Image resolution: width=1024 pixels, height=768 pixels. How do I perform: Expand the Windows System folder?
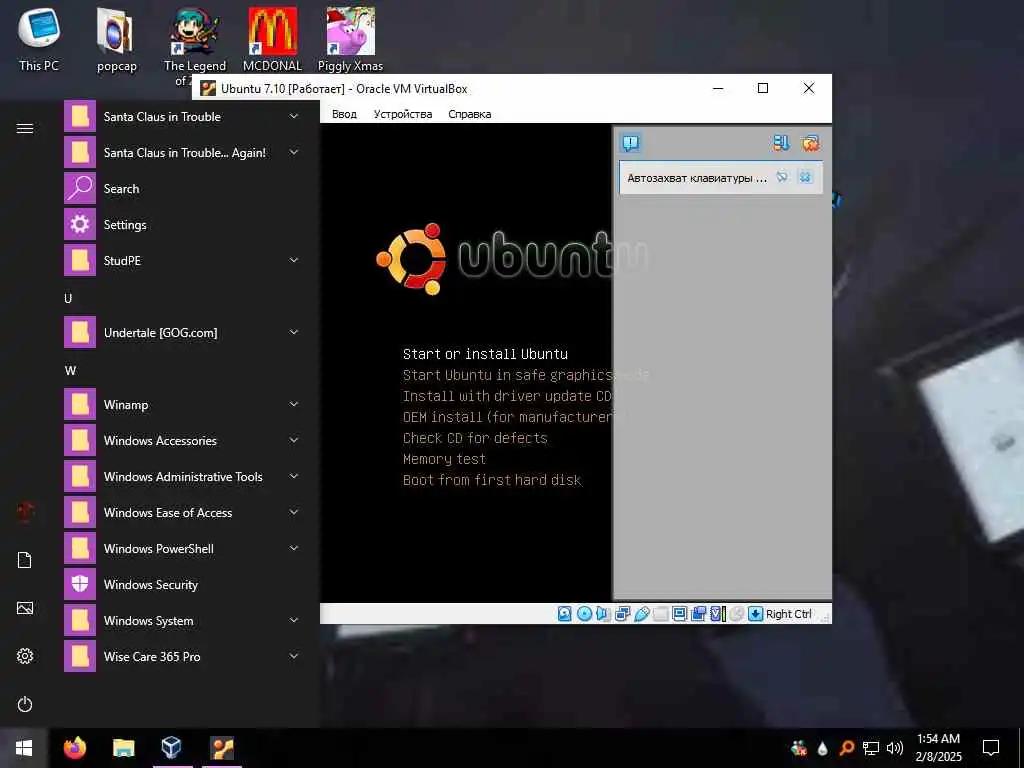pyautogui.click(x=294, y=620)
